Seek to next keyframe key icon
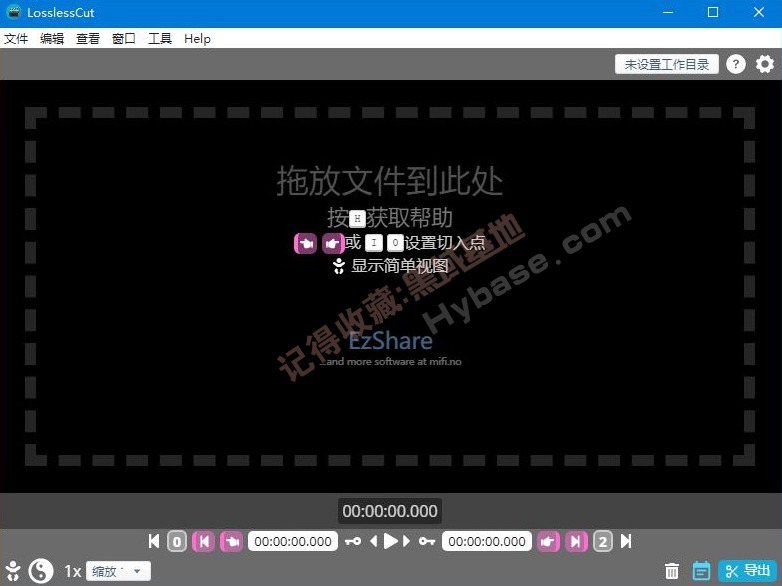The width and height of the screenshot is (782, 586). (x=427, y=541)
